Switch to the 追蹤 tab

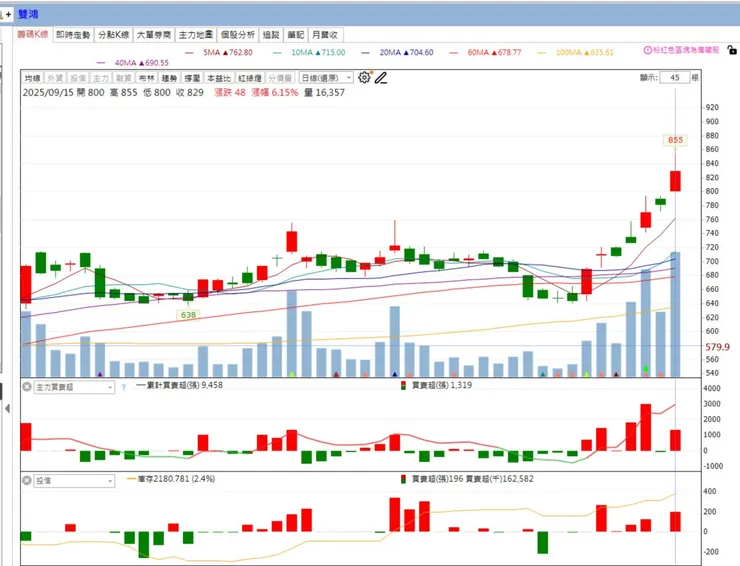[x=271, y=34]
